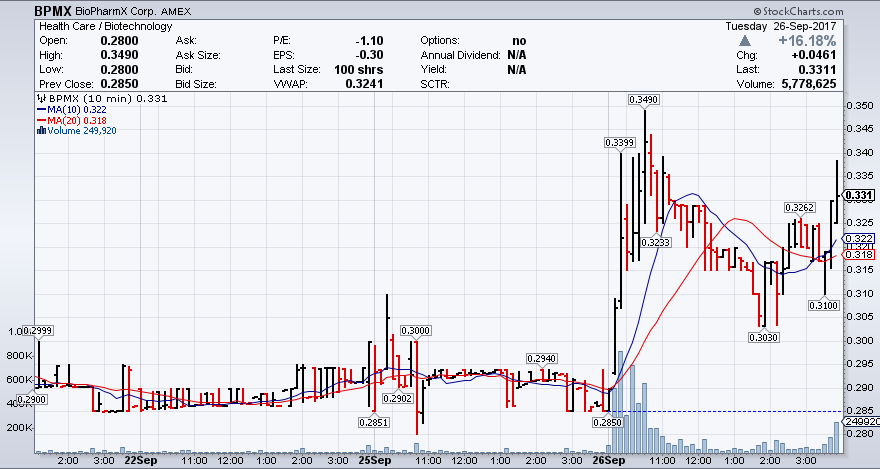Image resolution: width=880 pixels, height=469 pixels.
Task: Click the 249920 volume axis tag
Action: coord(860,423)
